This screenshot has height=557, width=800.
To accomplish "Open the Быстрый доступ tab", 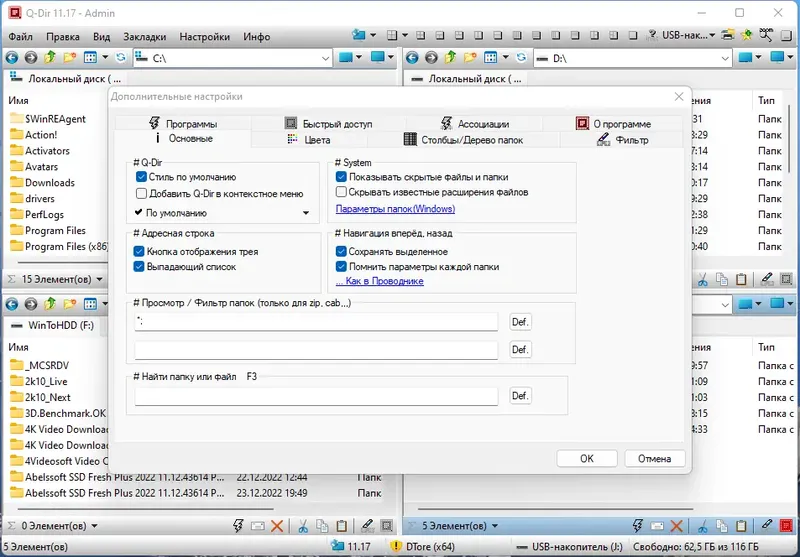I will coord(328,124).
